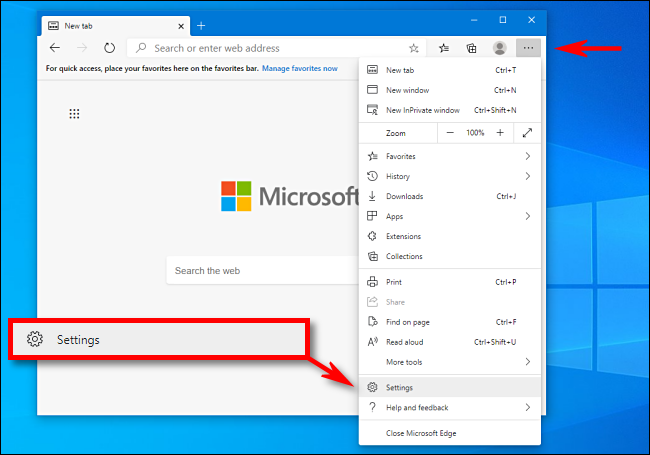This screenshot has width=650, height=455.
Task: Enter full screen from Zoom row
Action: pos(527,133)
